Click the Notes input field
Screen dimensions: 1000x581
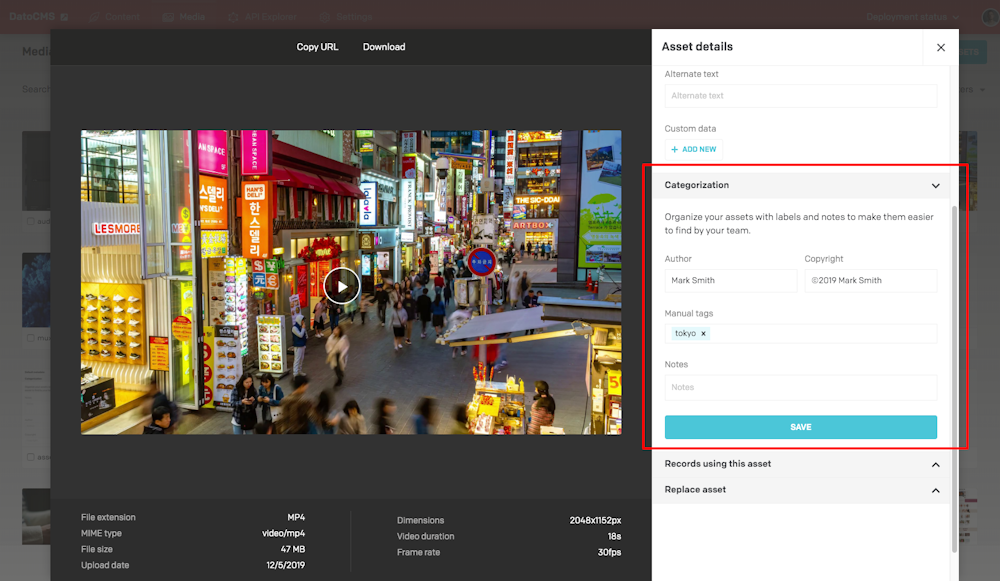coord(800,388)
